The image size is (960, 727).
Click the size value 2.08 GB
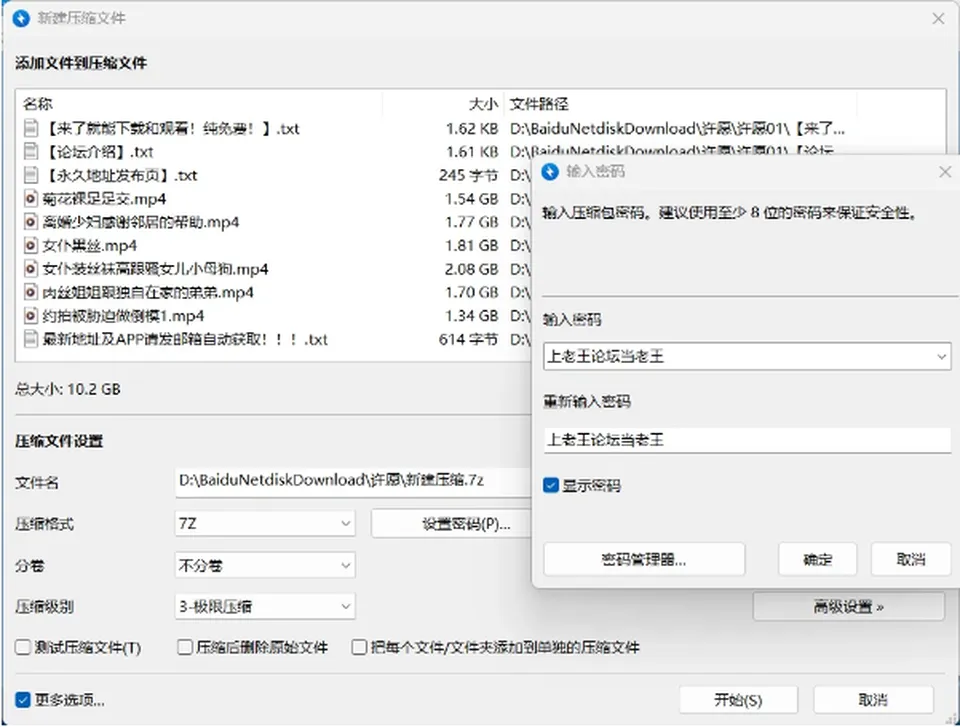(x=471, y=269)
